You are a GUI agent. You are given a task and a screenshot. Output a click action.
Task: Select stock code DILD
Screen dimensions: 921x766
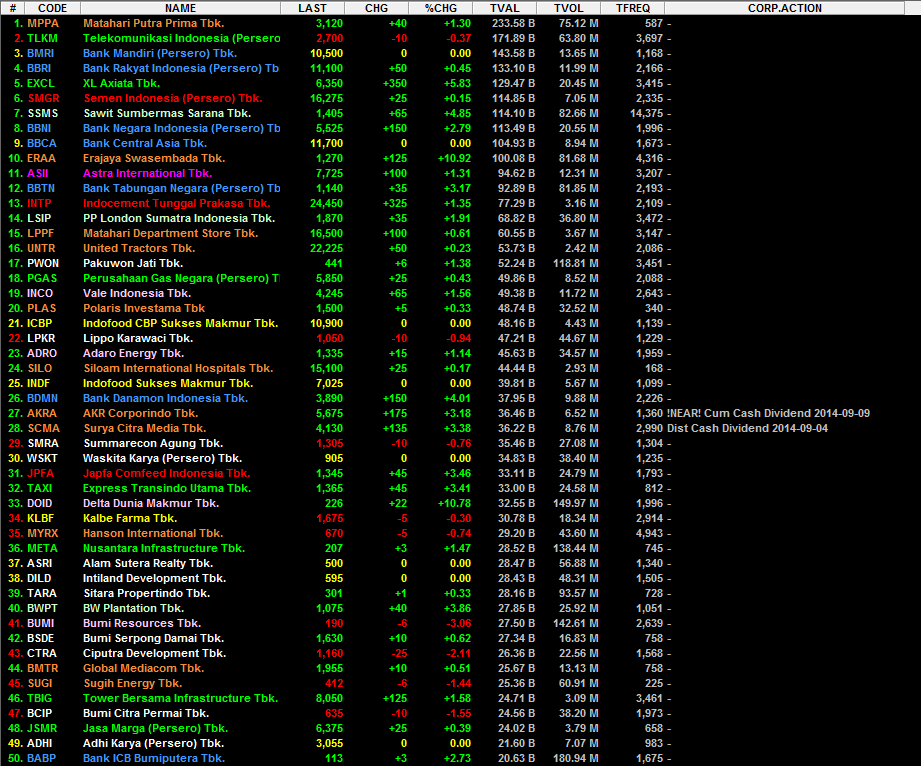[x=39, y=578]
